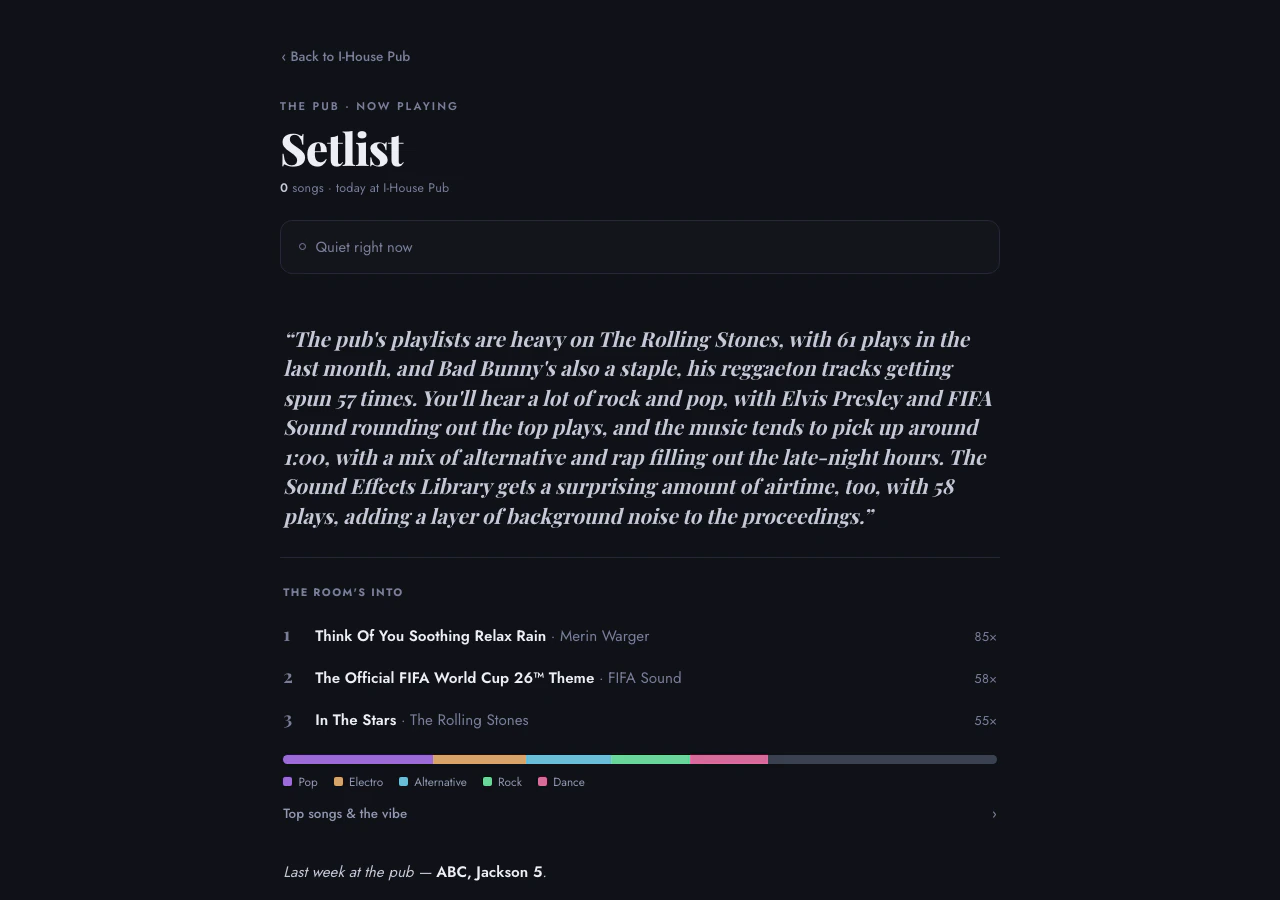
Task: Open Top songs & the vibe
Action: tap(640, 814)
